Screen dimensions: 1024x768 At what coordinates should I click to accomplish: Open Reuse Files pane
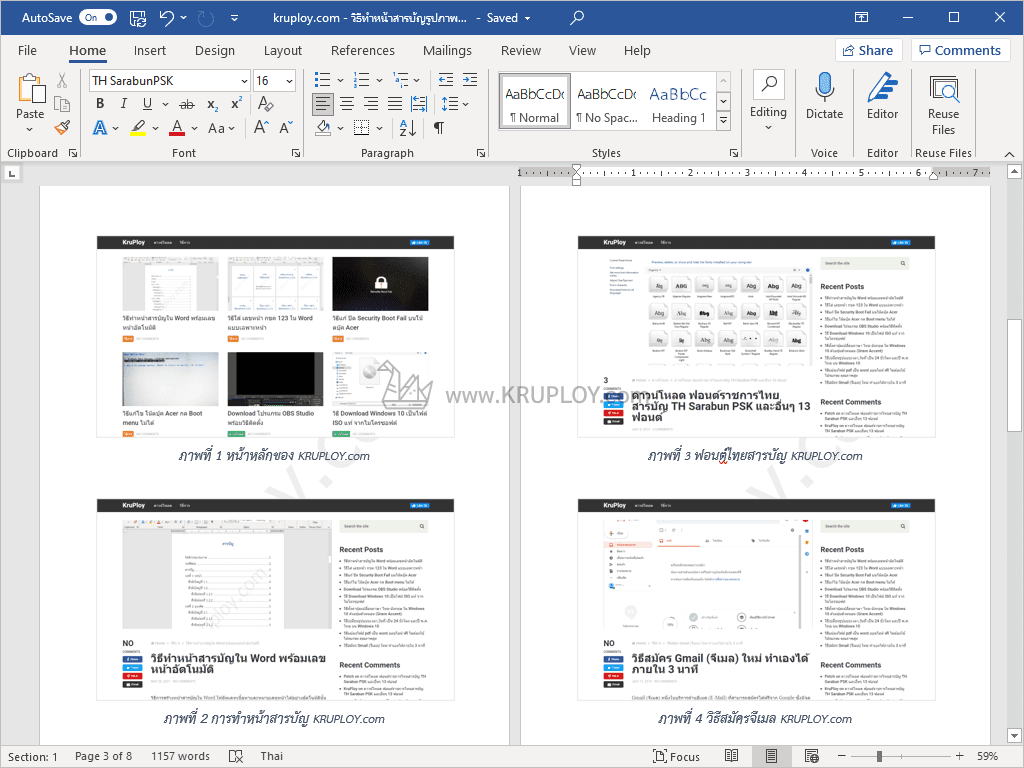[x=943, y=104]
